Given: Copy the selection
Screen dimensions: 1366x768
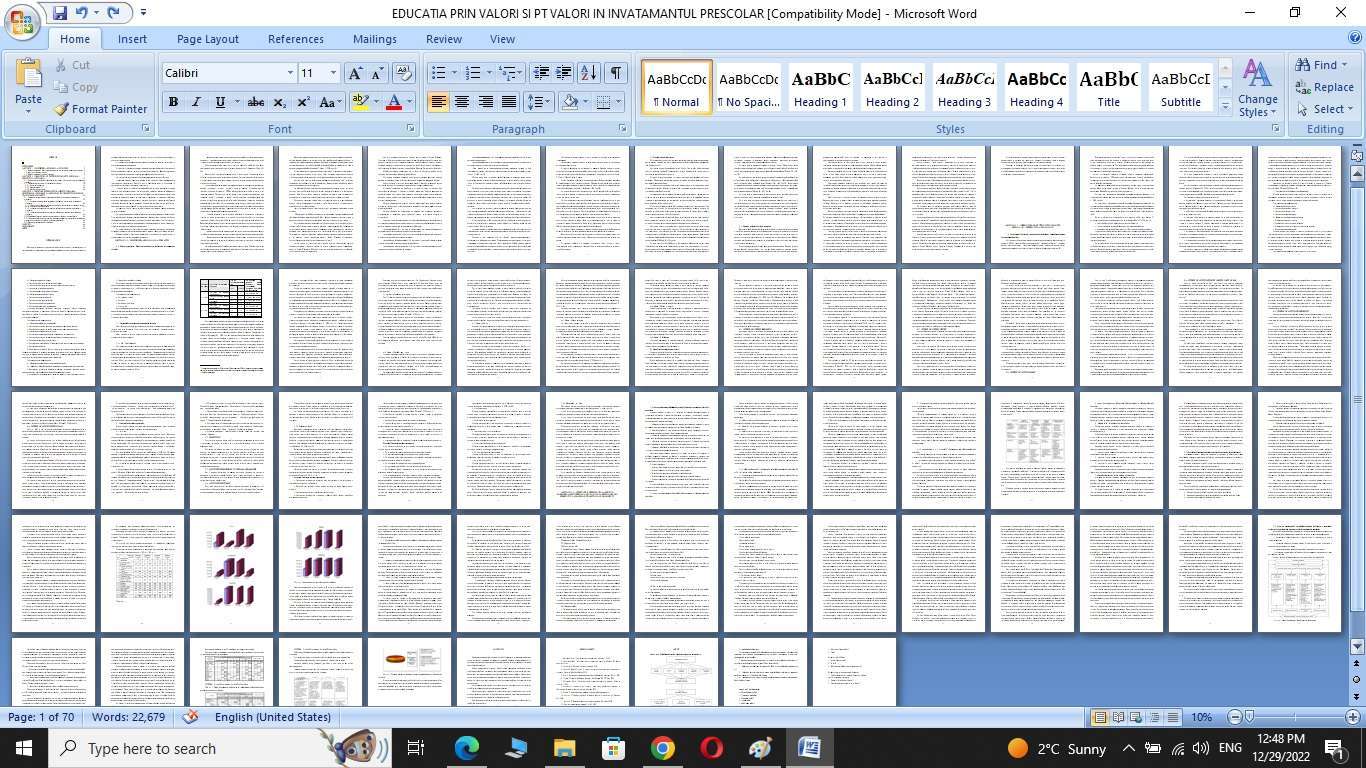Looking at the screenshot, I should click(76, 87).
